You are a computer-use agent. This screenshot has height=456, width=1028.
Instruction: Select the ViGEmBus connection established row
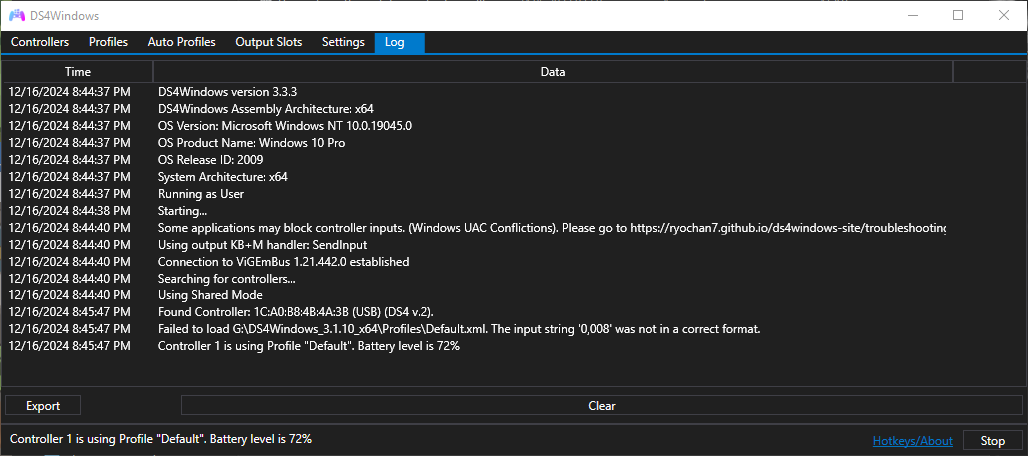[x=283, y=261]
